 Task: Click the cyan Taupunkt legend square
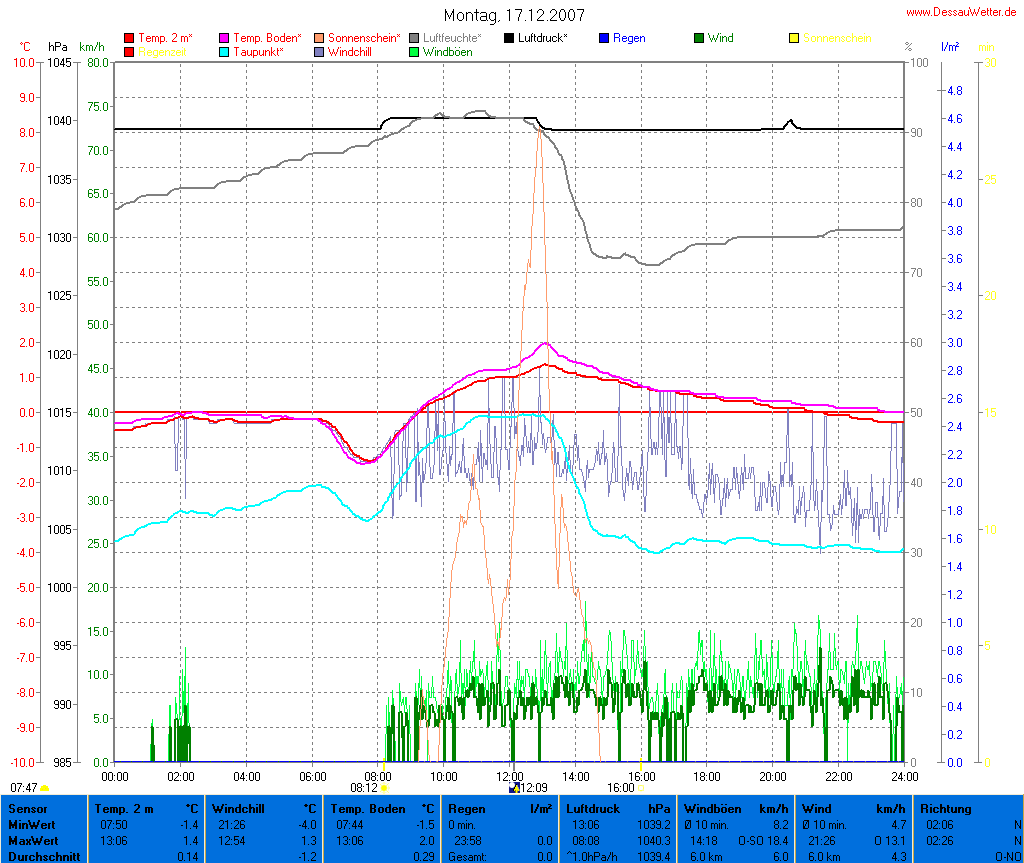coord(225,51)
